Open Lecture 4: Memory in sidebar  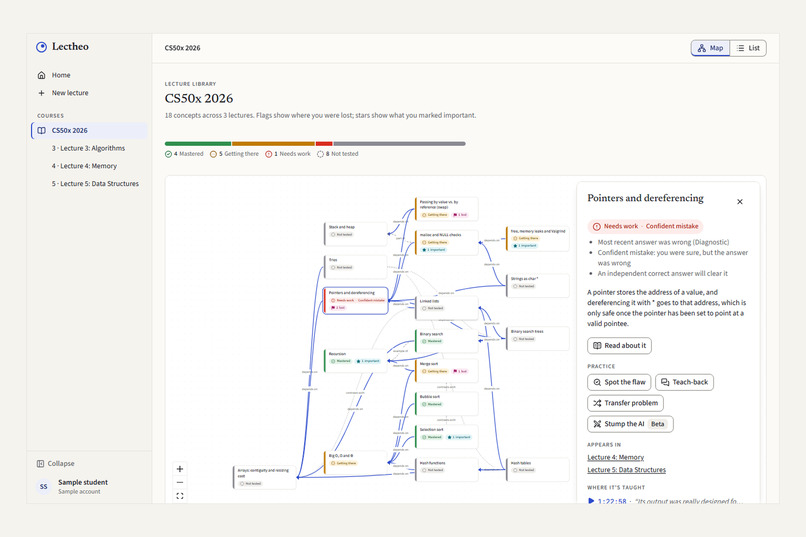pyautogui.click(x=84, y=166)
